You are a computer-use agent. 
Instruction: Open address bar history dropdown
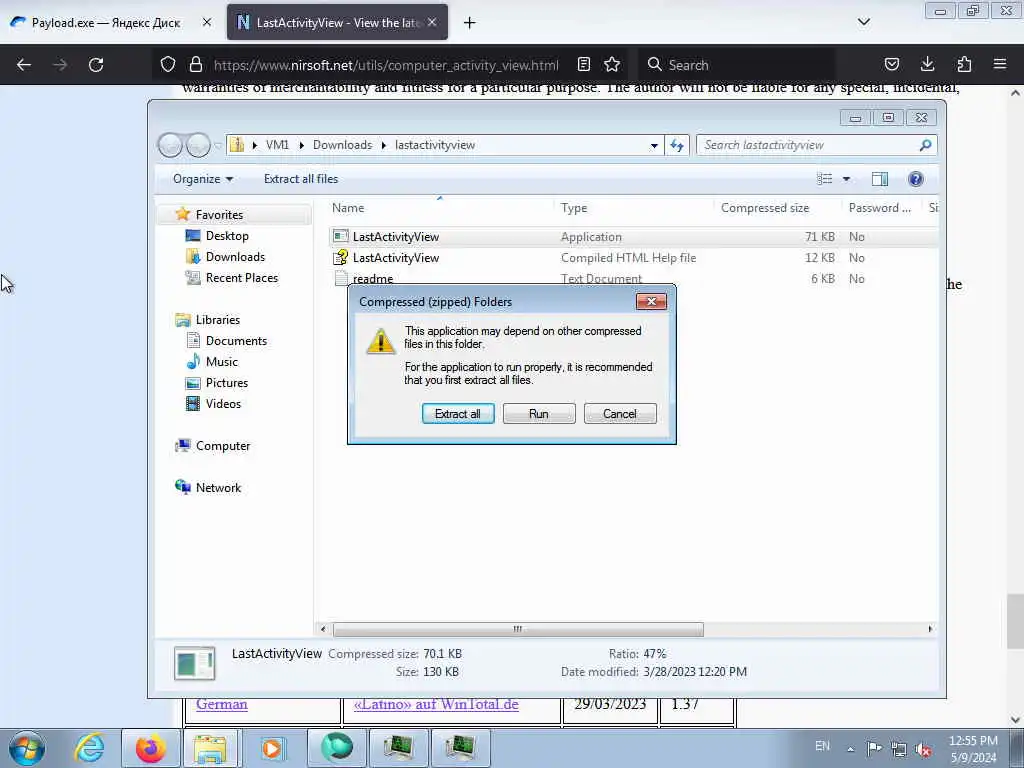654,145
